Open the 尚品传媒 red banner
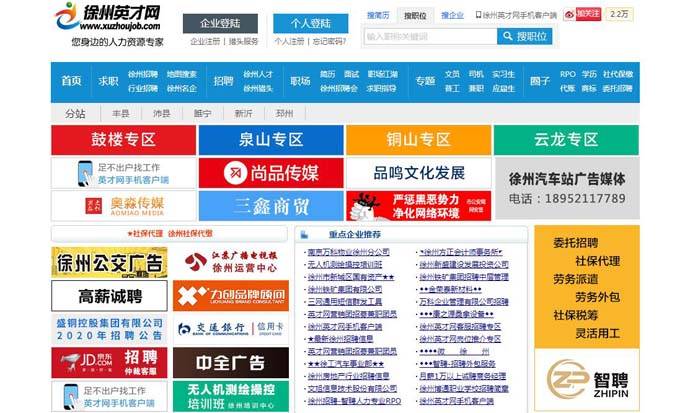690x413 pixels. [x=271, y=173]
